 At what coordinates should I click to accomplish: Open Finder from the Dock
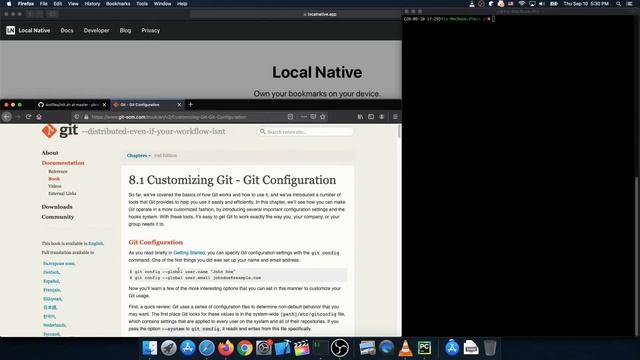point(150,348)
